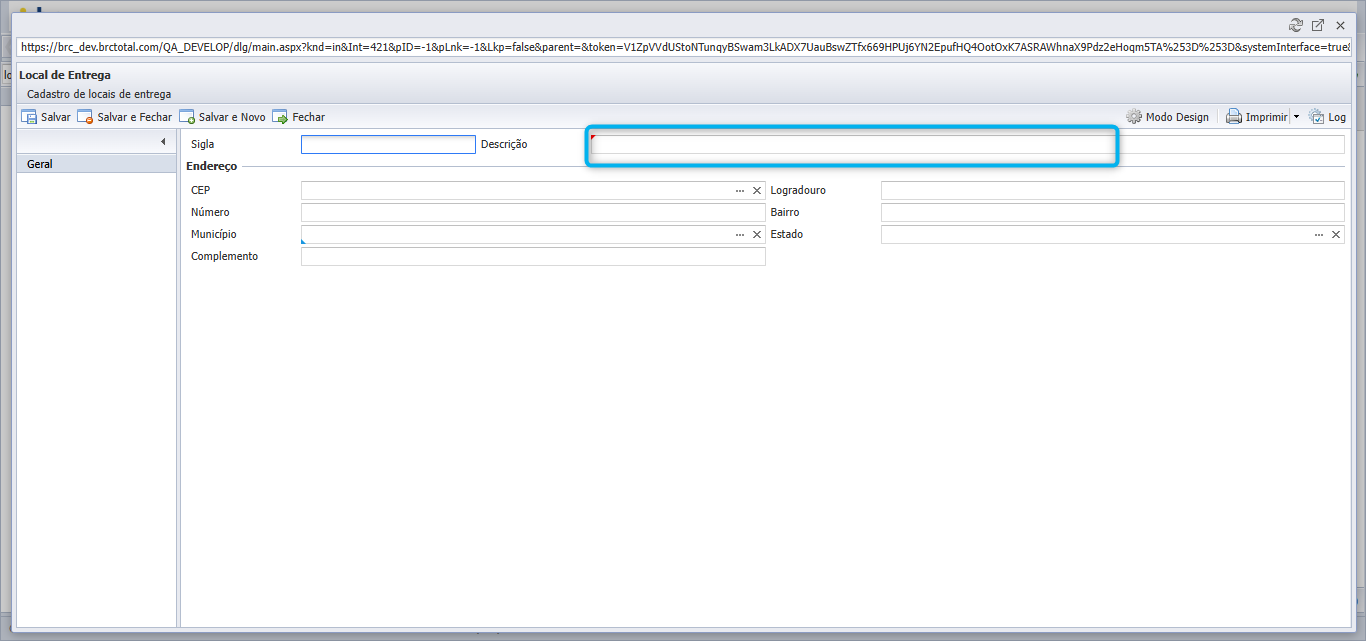Refresh the dialog using the reload icon

[x=1296, y=25]
